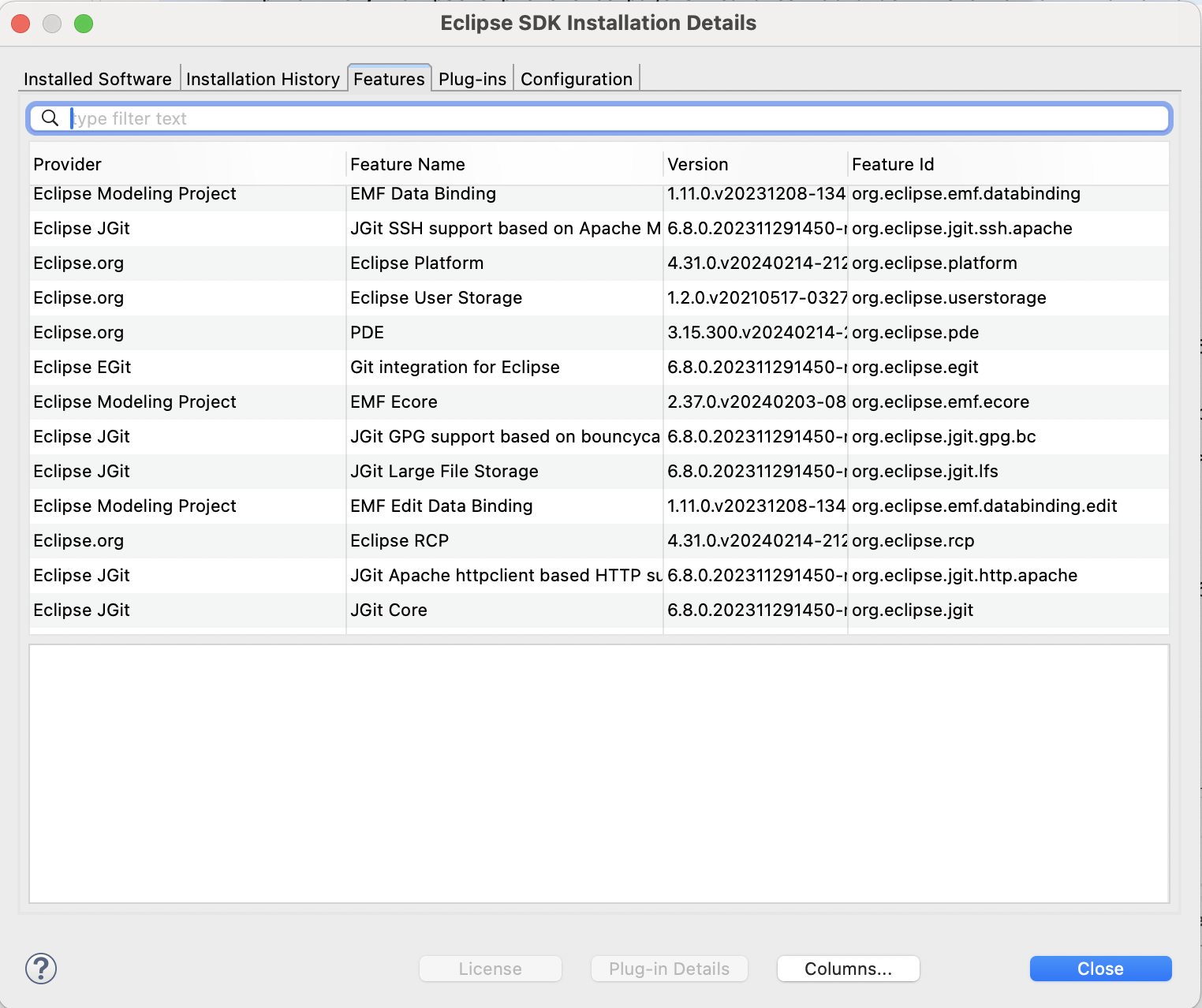This screenshot has height=1008, width=1202.
Task: Click version 3.15.300.v20240214 cell
Action: click(x=757, y=333)
